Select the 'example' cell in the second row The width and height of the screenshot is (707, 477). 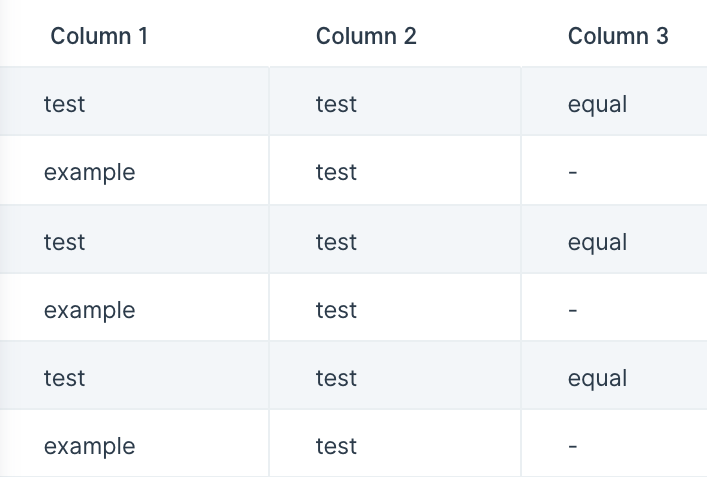[x=134, y=170]
